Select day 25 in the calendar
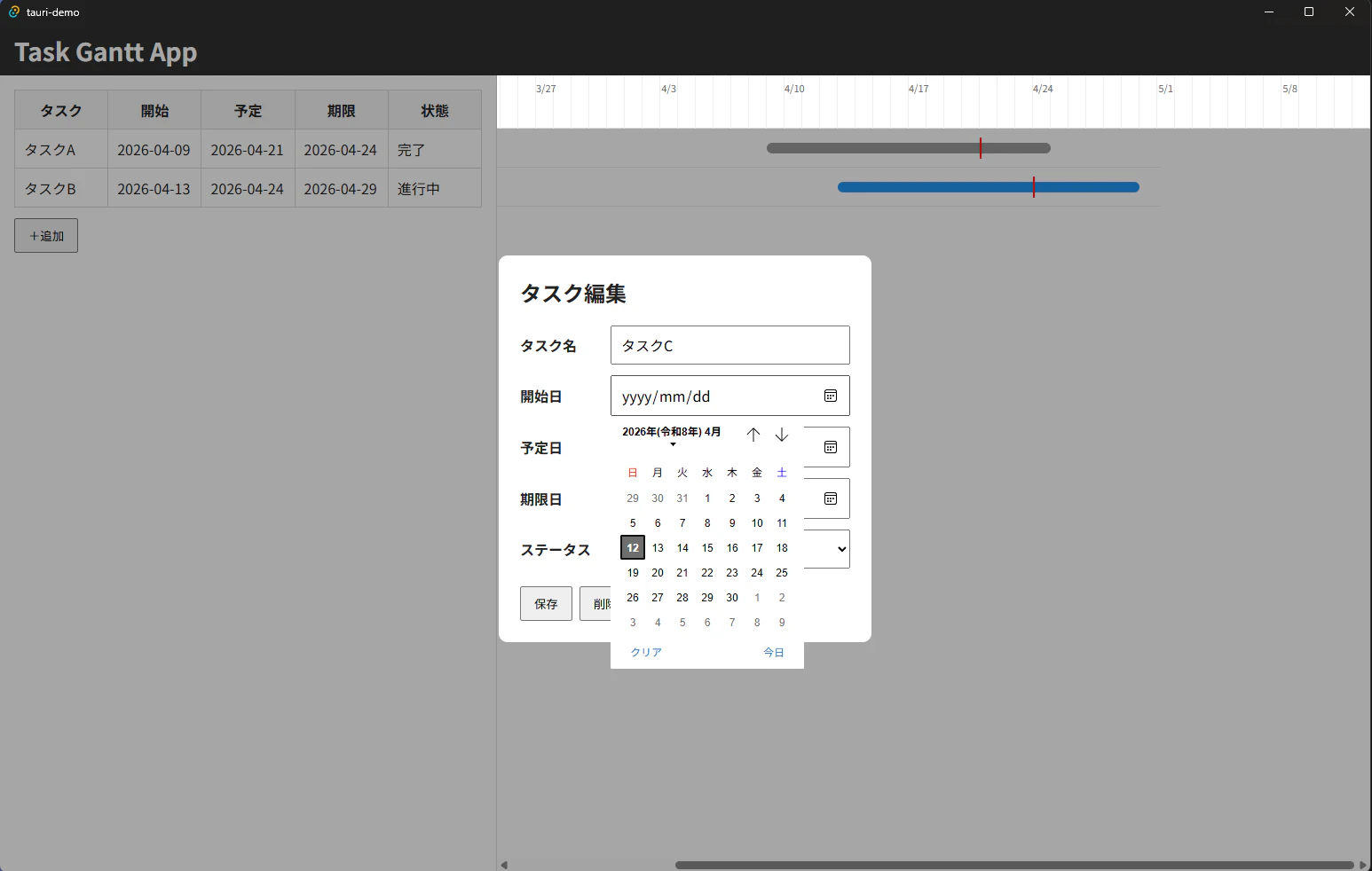Viewport: 1372px width, 871px height. pyautogui.click(x=782, y=573)
